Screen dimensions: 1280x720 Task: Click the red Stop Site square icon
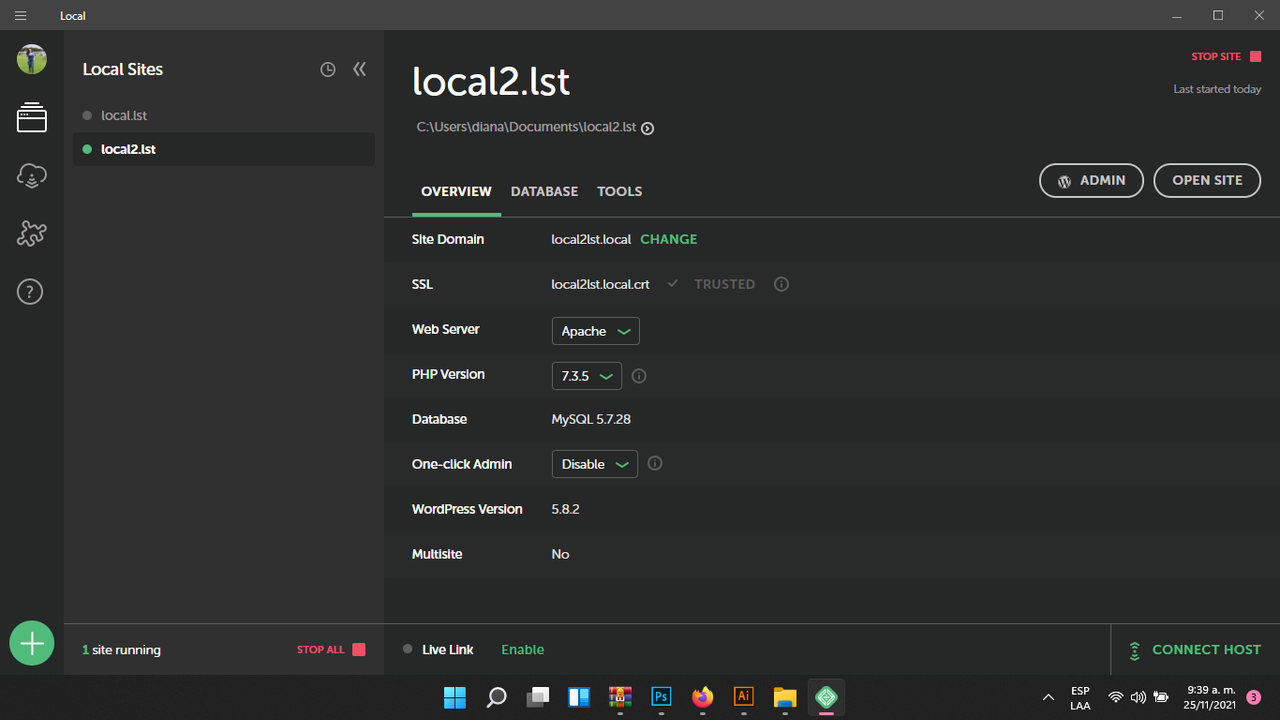(1256, 57)
